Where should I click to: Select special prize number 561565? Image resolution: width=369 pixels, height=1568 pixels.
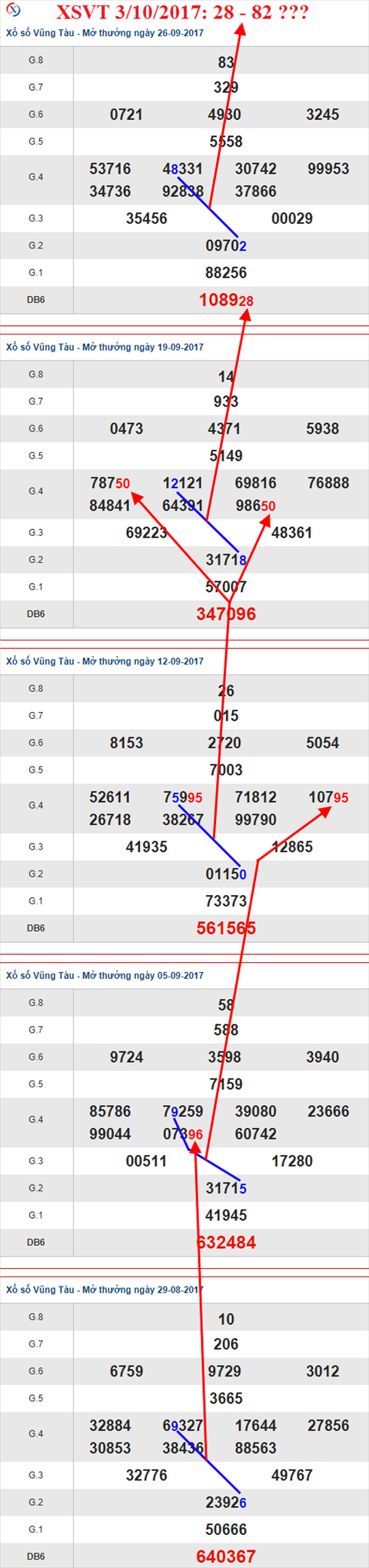tap(226, 928)
